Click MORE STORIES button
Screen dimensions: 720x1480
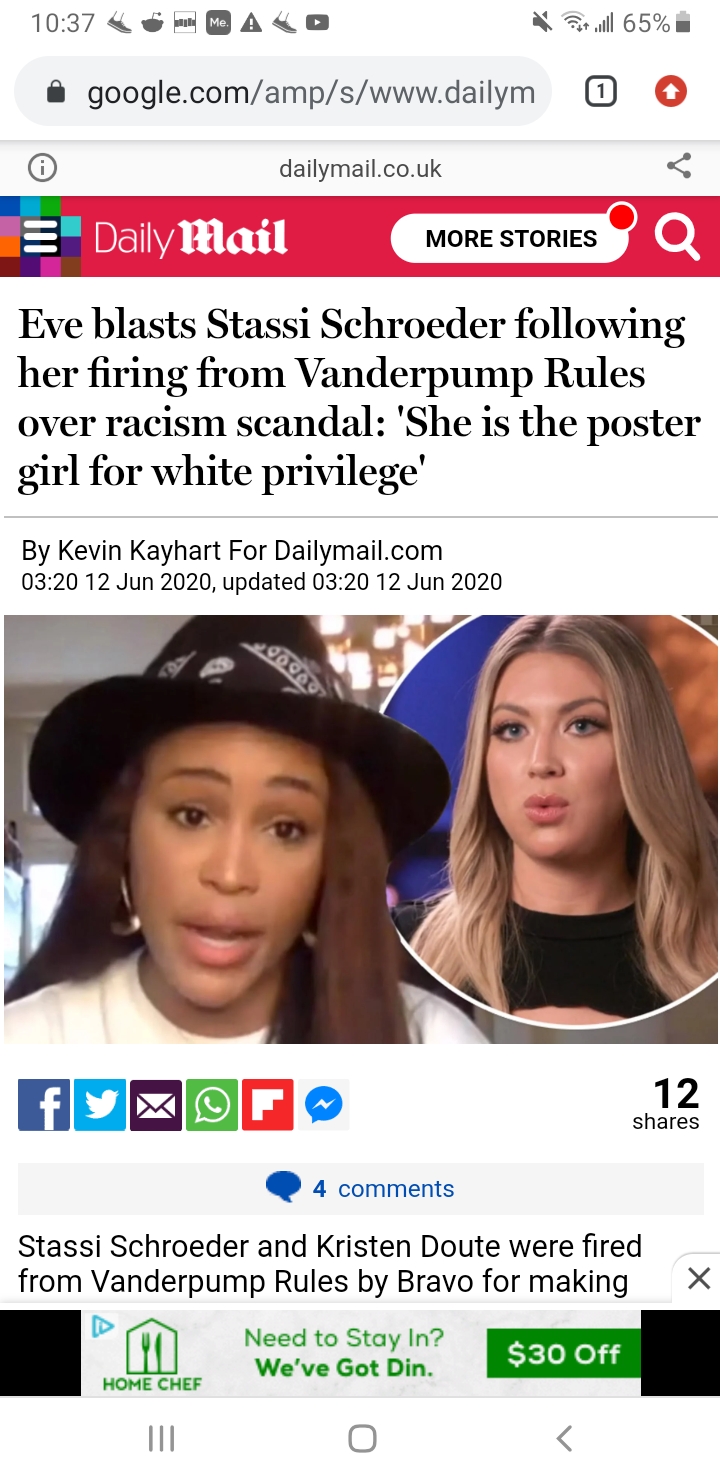coord(511,238)
